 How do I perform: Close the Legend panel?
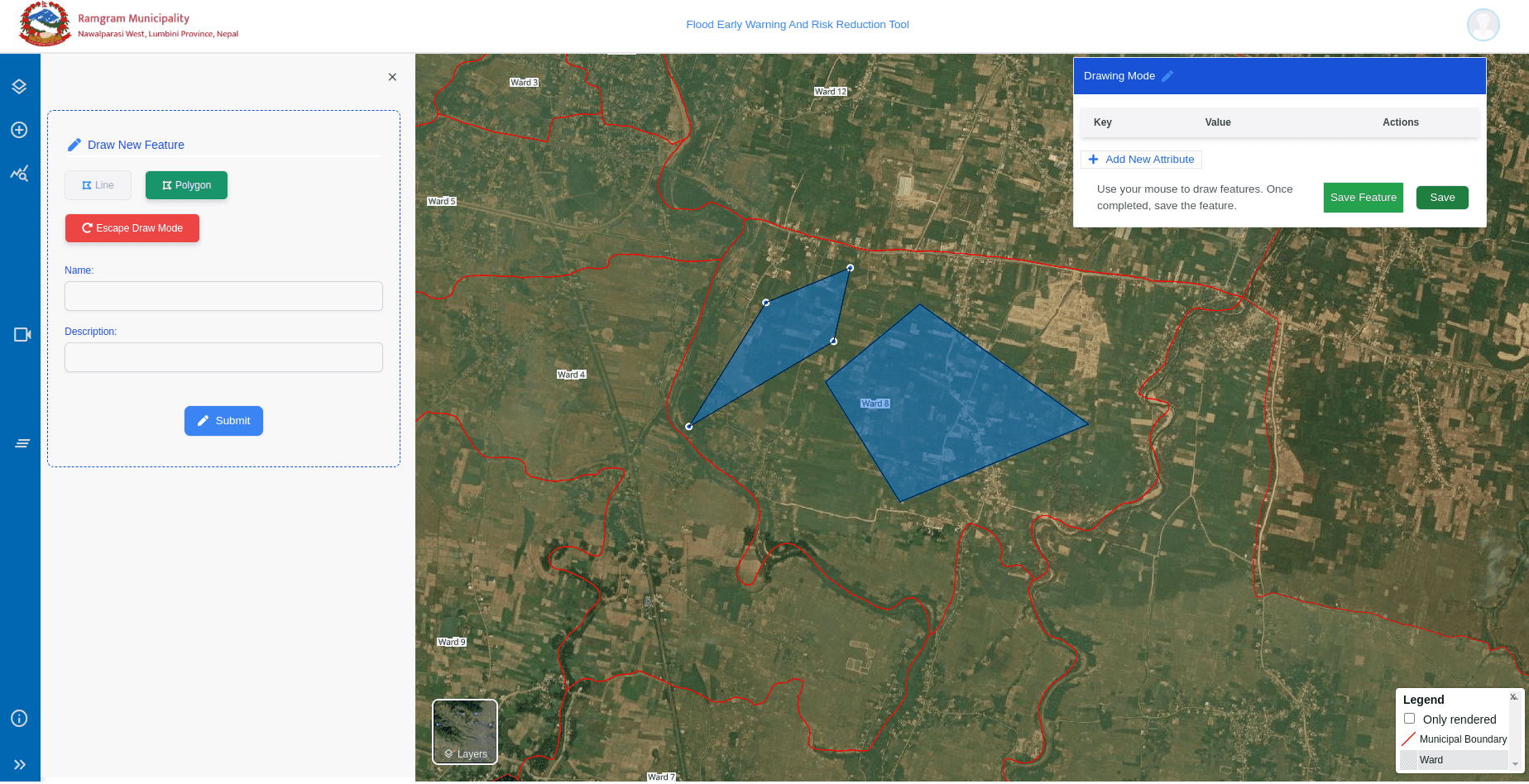(1512, 697)
